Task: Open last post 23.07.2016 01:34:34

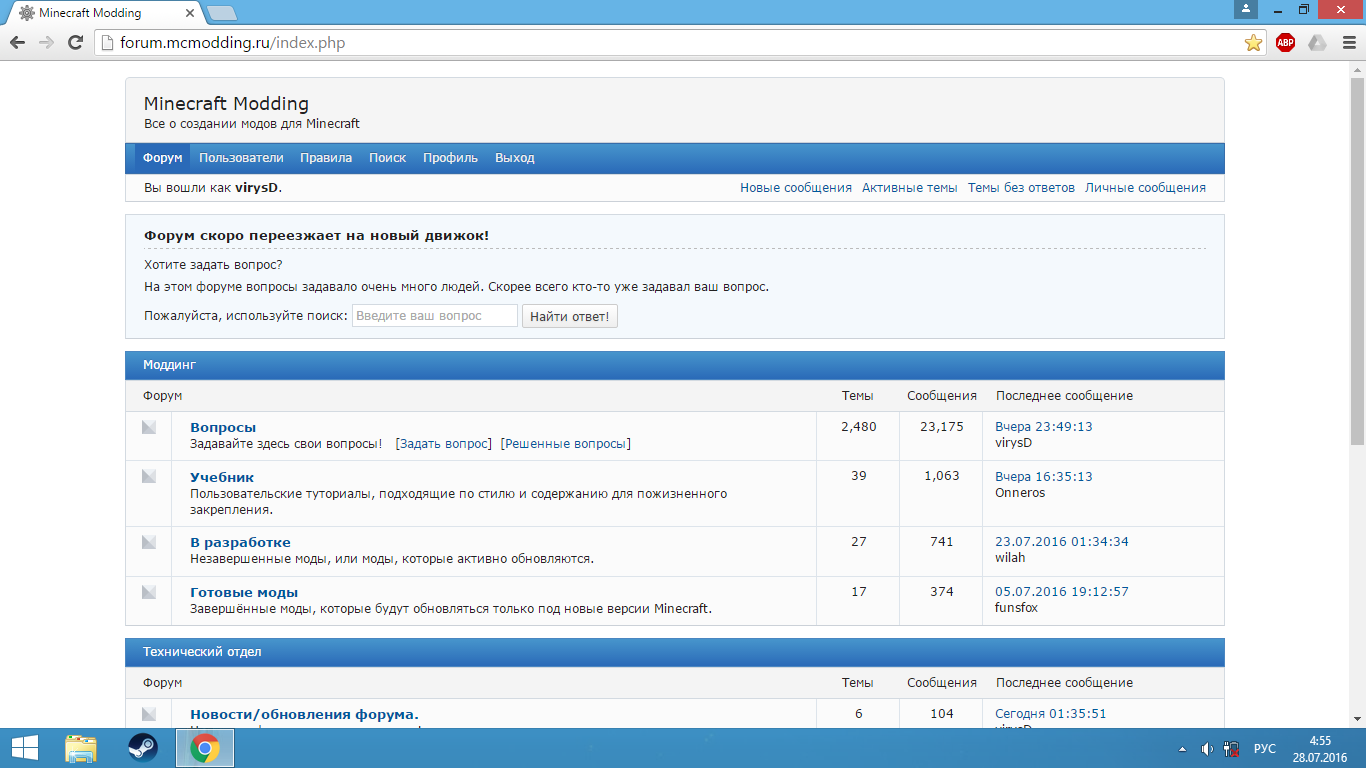Action: pos(1062,541)
